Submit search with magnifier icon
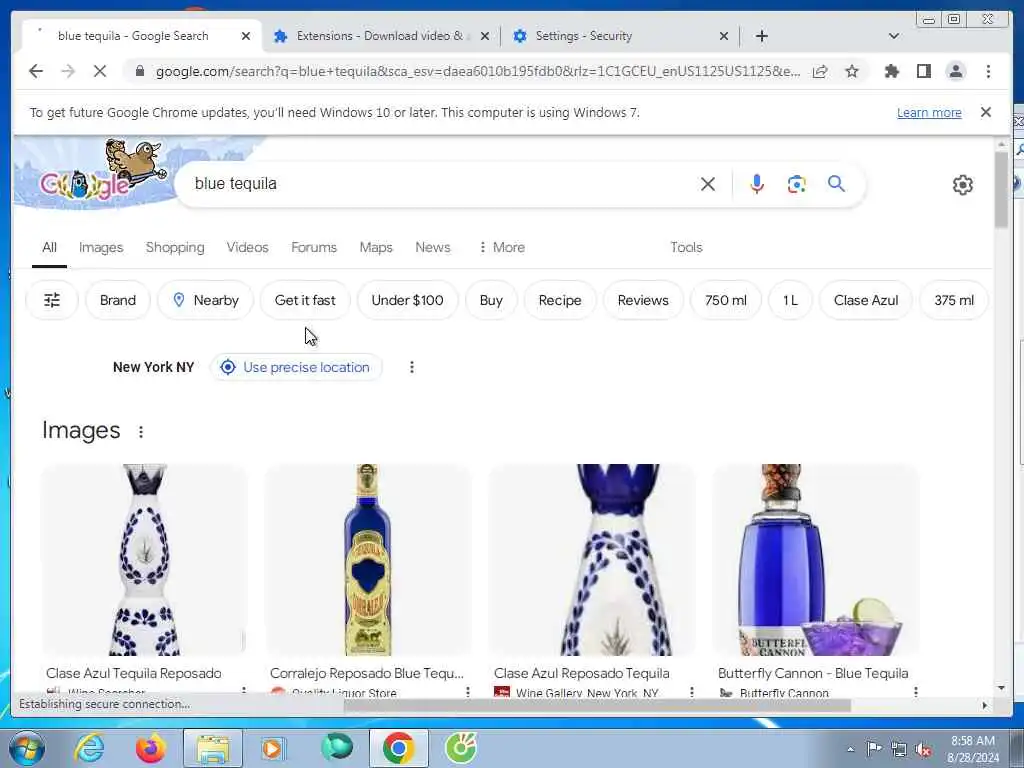Screen dimensions: 1024x768 836,184
